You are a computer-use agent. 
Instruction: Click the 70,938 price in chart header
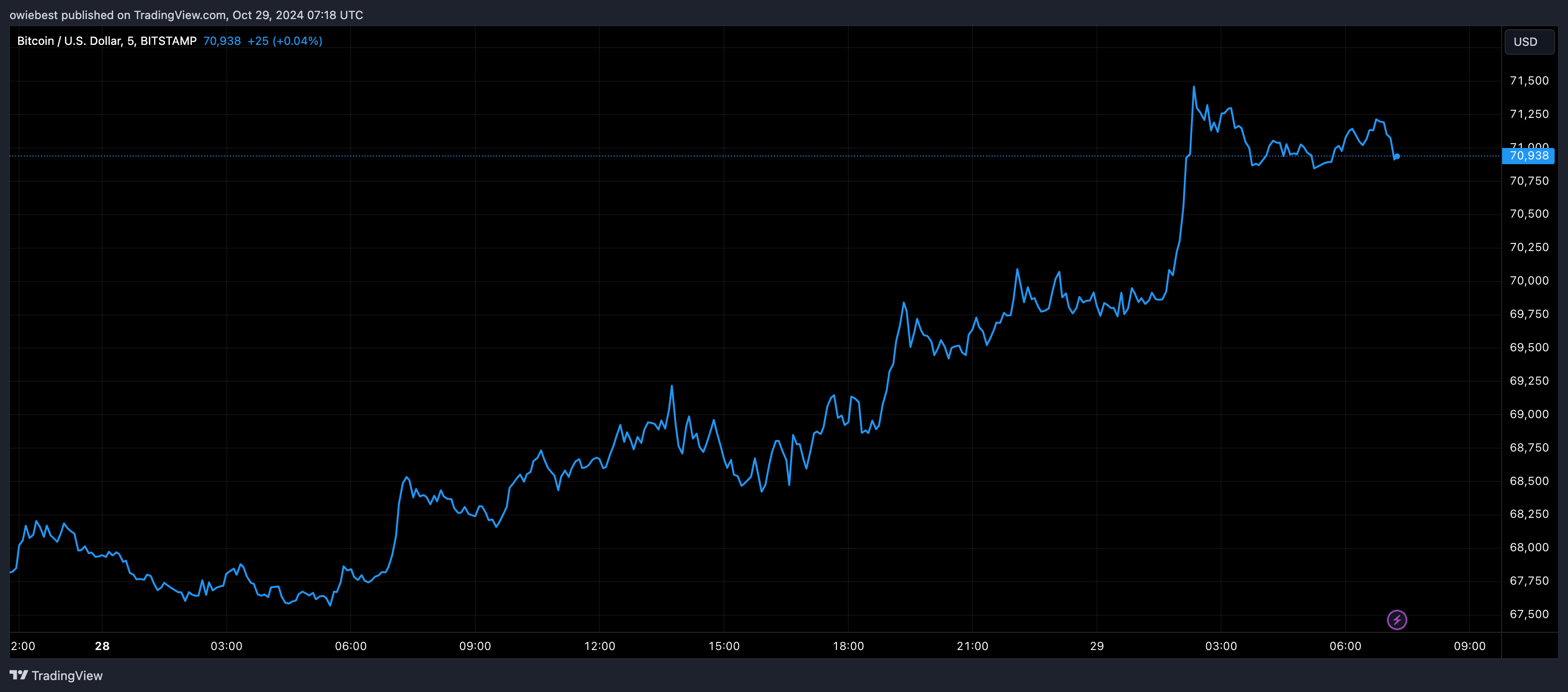[222, 41]
